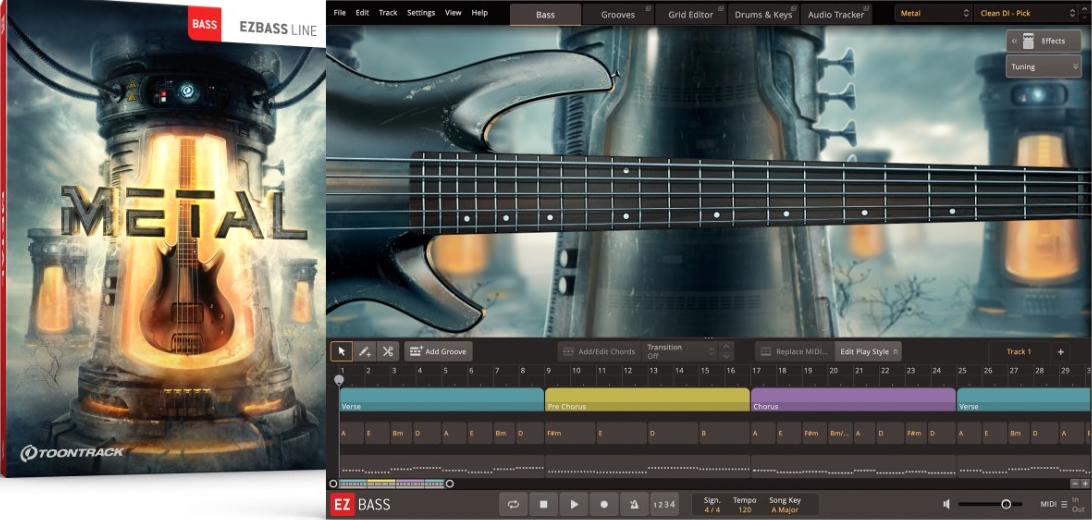Viewport: 1092px width, 520px height.
Task: Click the F#m chord at bar 9
Action: 570,433
